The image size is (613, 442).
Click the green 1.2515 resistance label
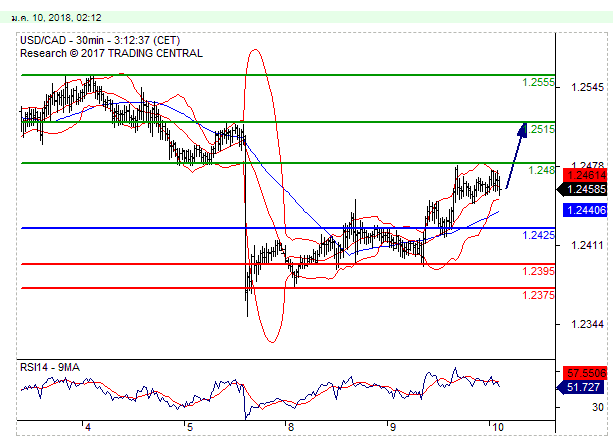pyautogui.click(x=541, y=129)
